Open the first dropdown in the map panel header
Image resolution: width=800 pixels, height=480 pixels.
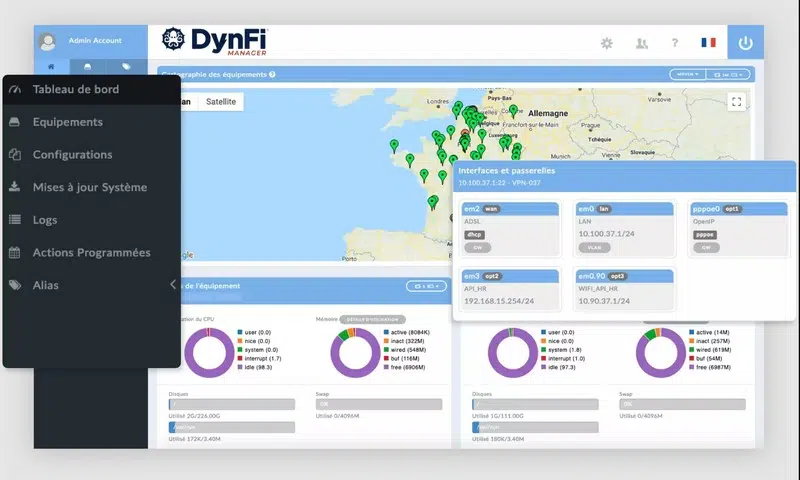point(687,74)
